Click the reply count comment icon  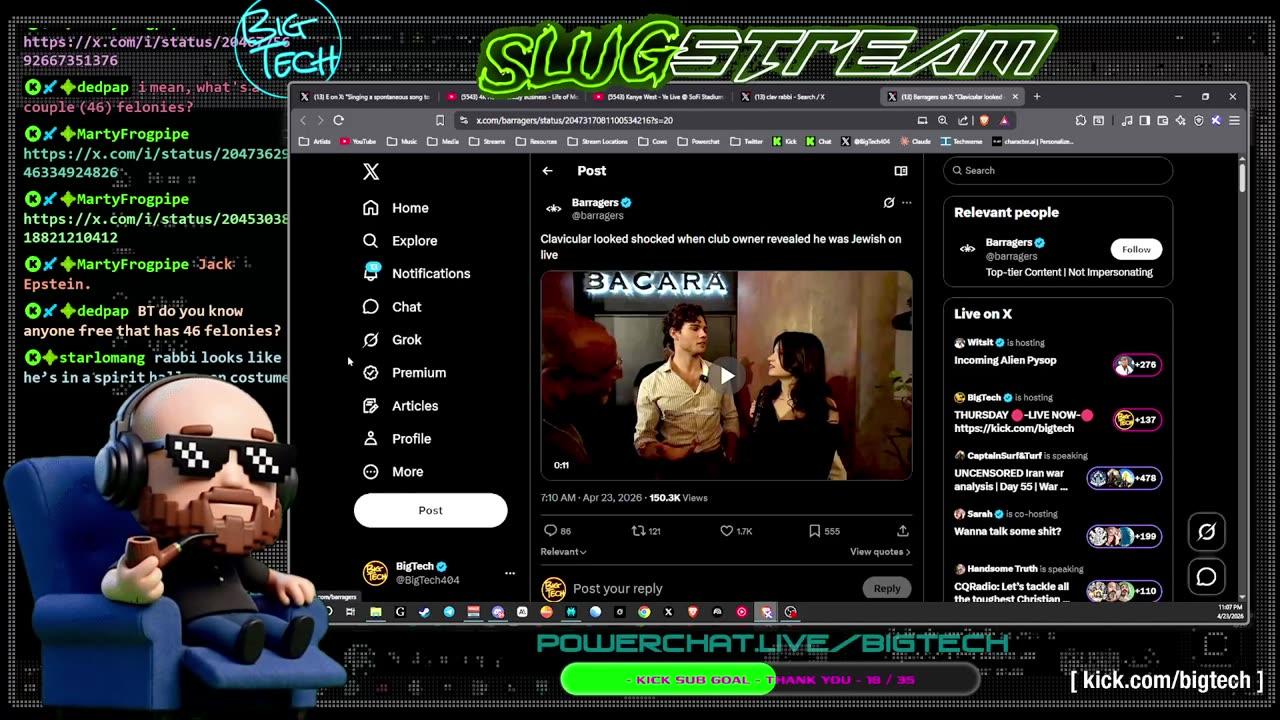pyautogui.click(x=550, y=531)
